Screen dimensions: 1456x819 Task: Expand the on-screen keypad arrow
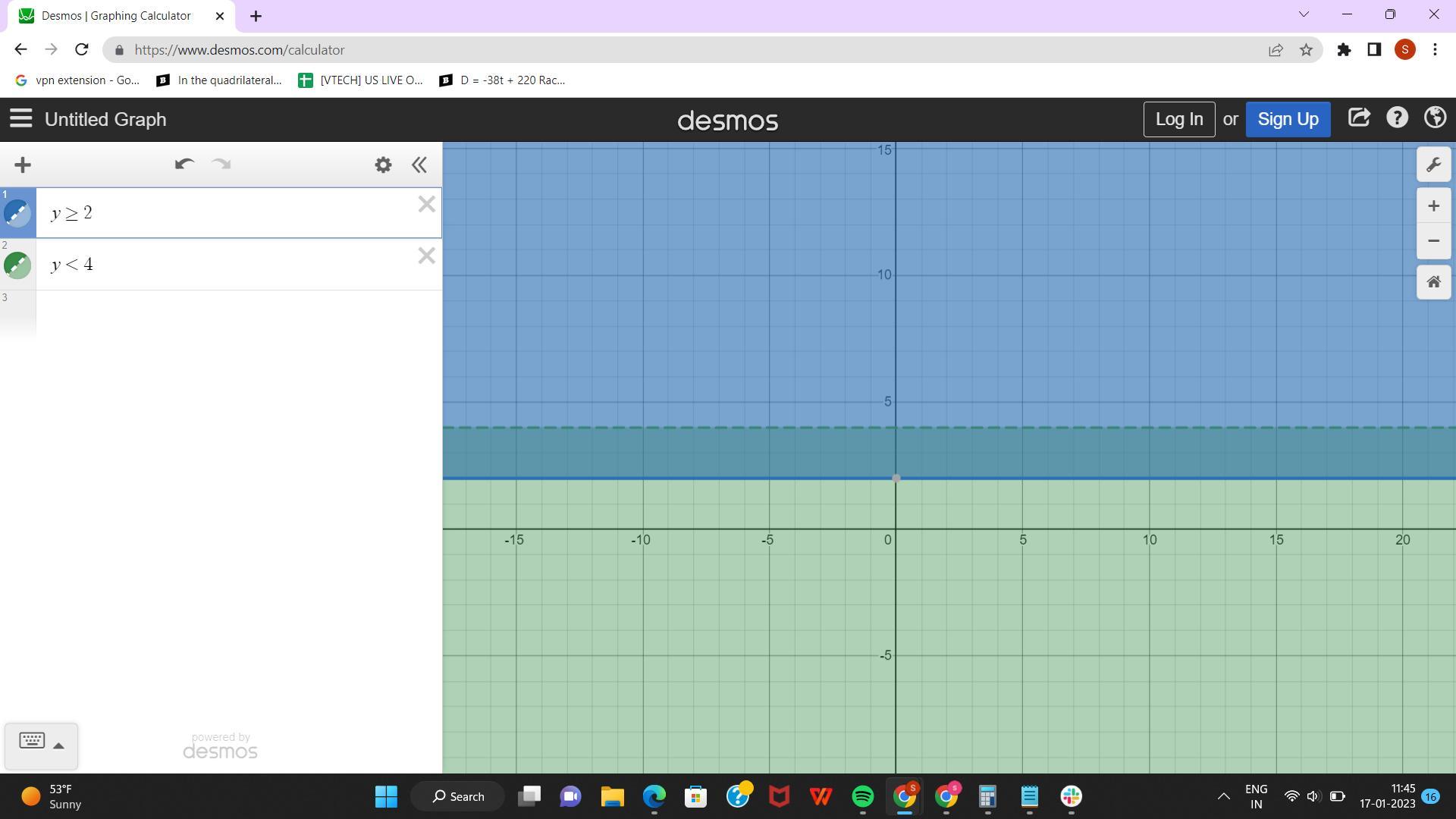click(58, 746)
